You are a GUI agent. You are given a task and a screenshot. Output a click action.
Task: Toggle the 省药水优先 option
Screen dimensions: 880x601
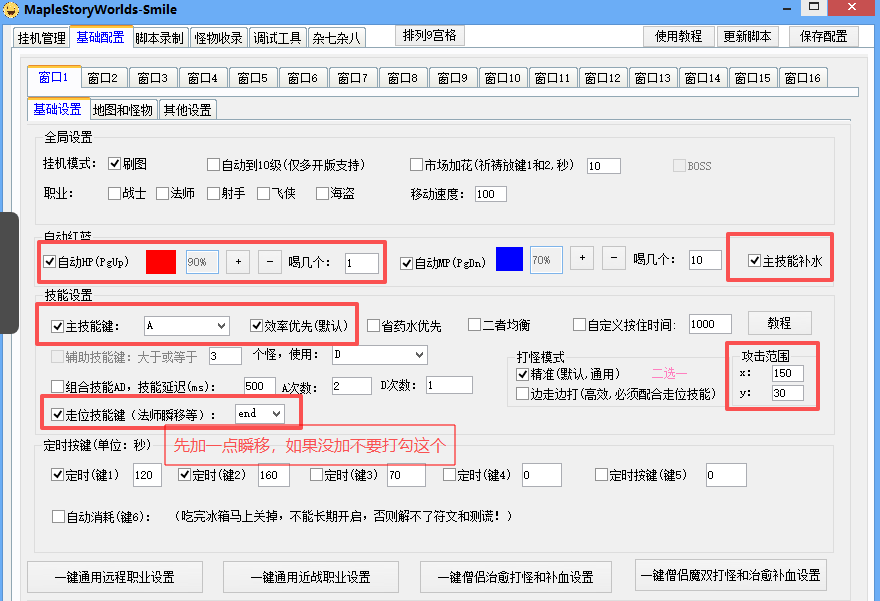click(373, 325)
